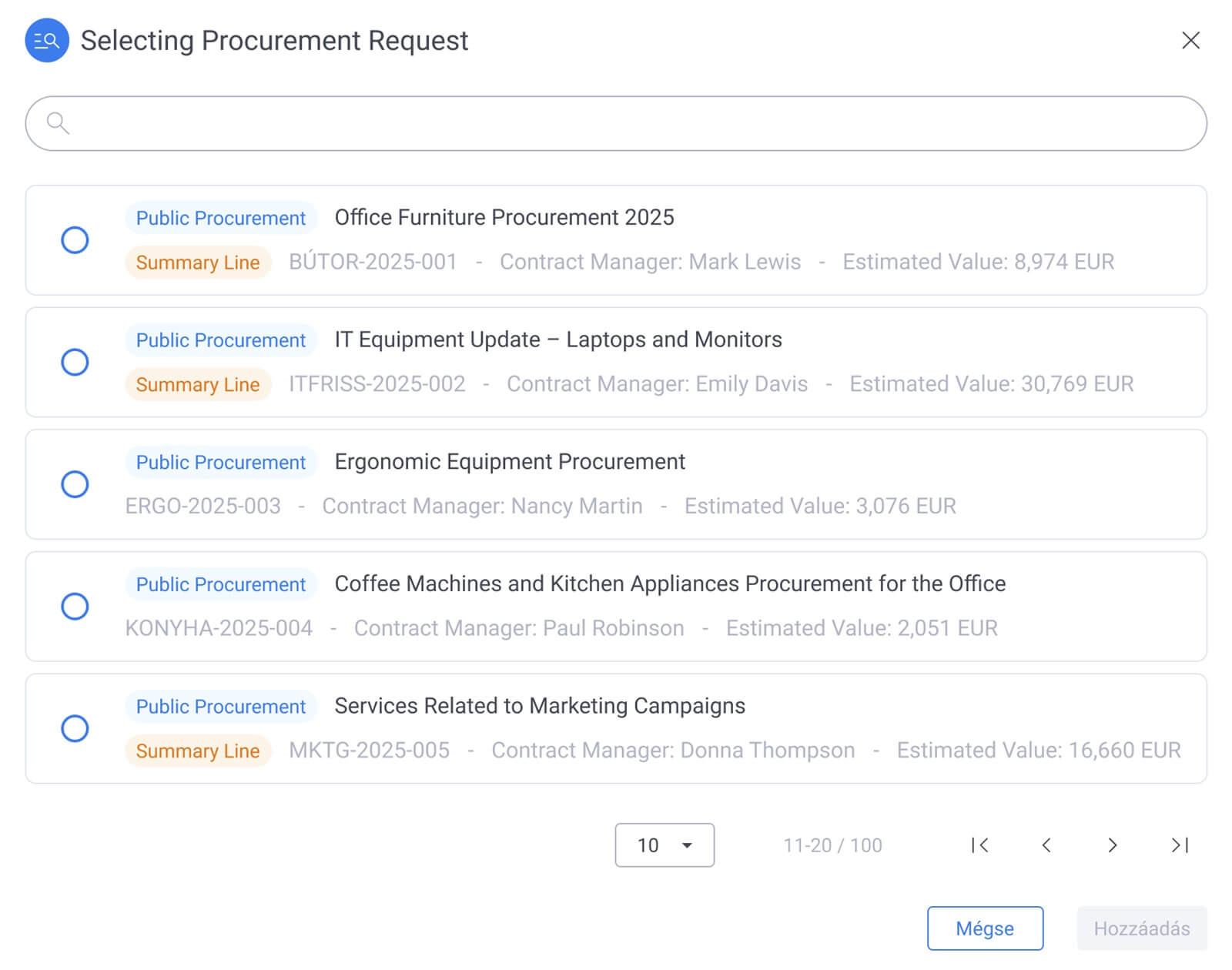Go to first page of results
This screenshot has width=1232, height=970.
[979, 845]
